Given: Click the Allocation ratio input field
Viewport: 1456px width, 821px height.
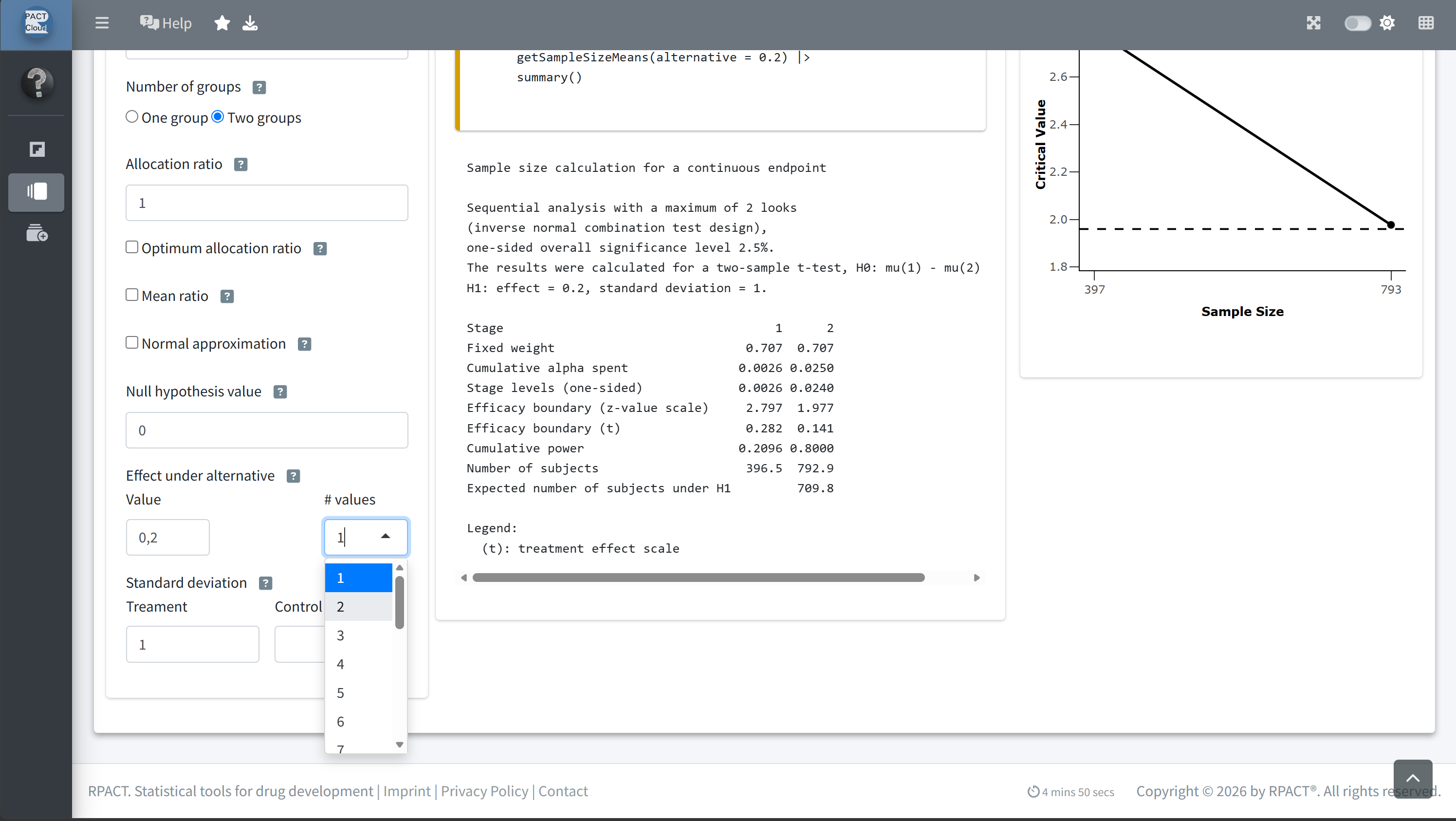Looking at the screenshot, I should point(267,203).
